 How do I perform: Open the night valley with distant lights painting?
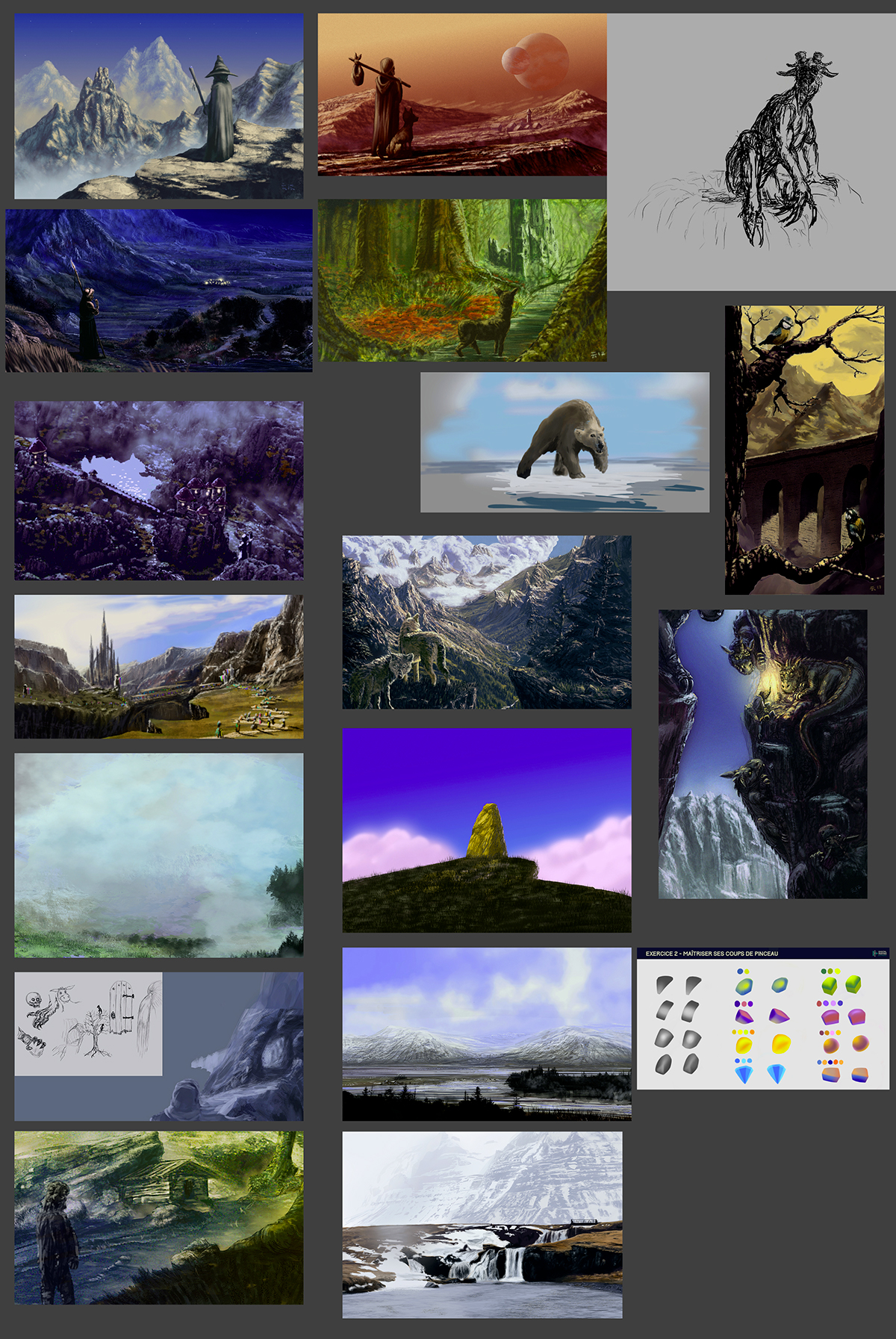(x=158, y=290)
